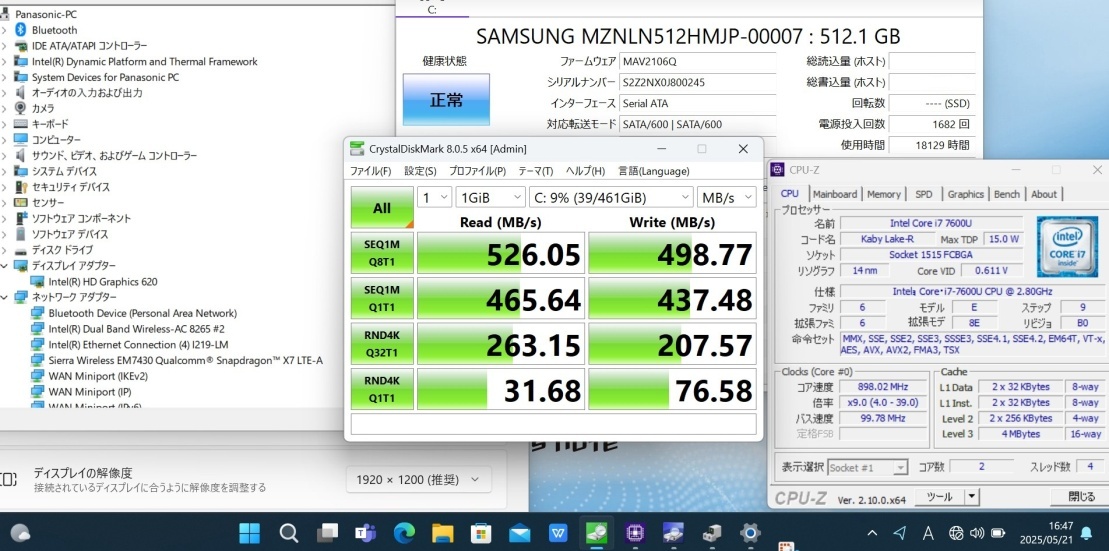The width and height of the screenshot is (1109, 551).
Task: Open the 1GiB test size dropdown
Action: point(490,197)
